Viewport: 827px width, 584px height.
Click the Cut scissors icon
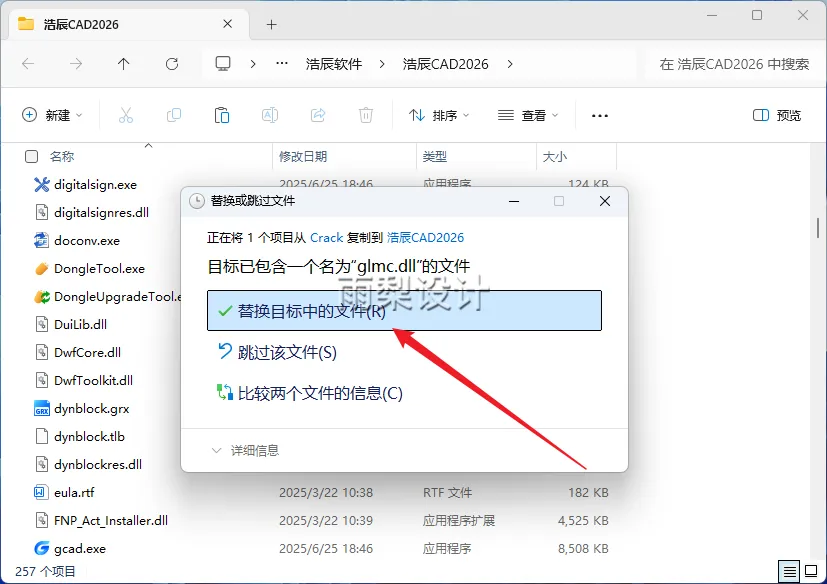[x=126, y=115]
